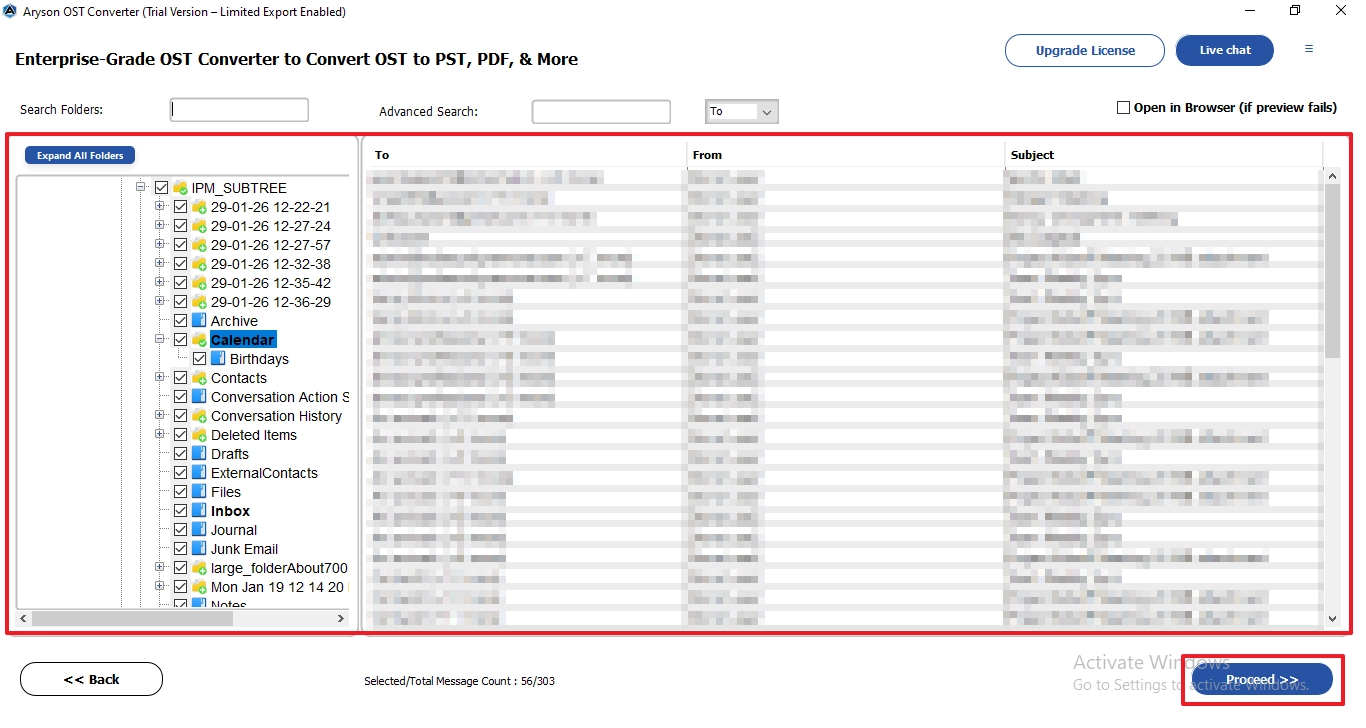Click the blue icon next to Archive

pyautogui.click(x=199, y=321)
